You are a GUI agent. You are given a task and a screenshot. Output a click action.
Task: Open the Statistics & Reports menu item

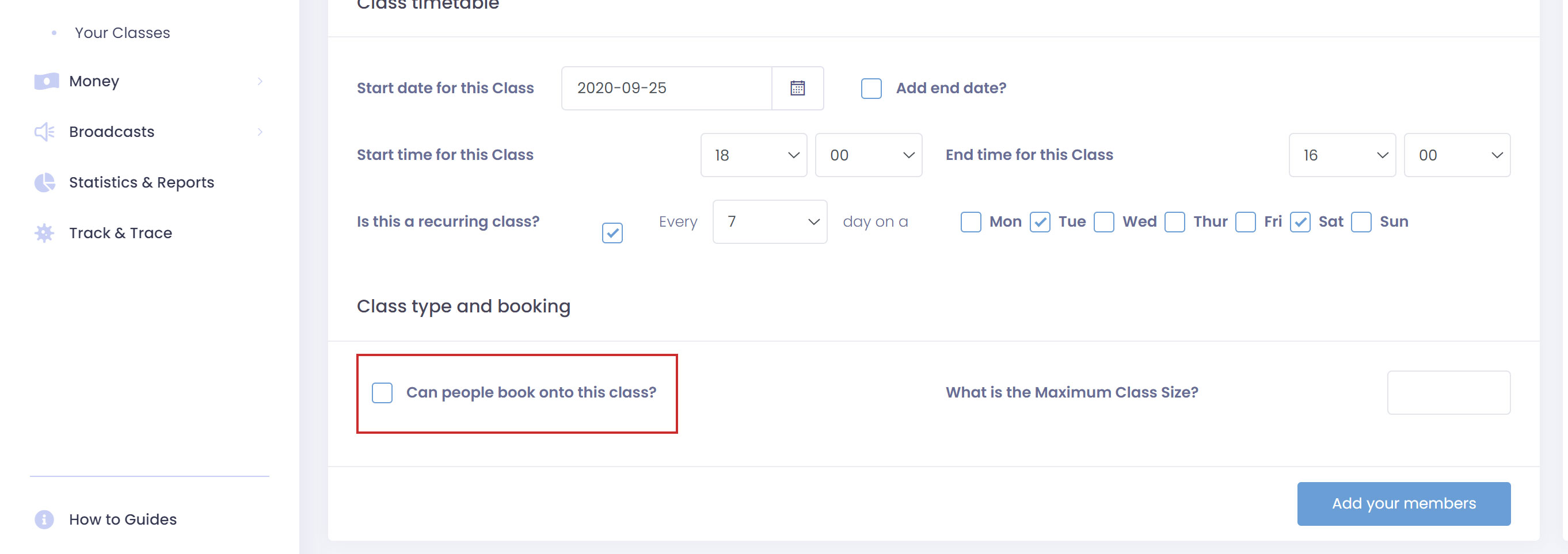tap(141, 182)
